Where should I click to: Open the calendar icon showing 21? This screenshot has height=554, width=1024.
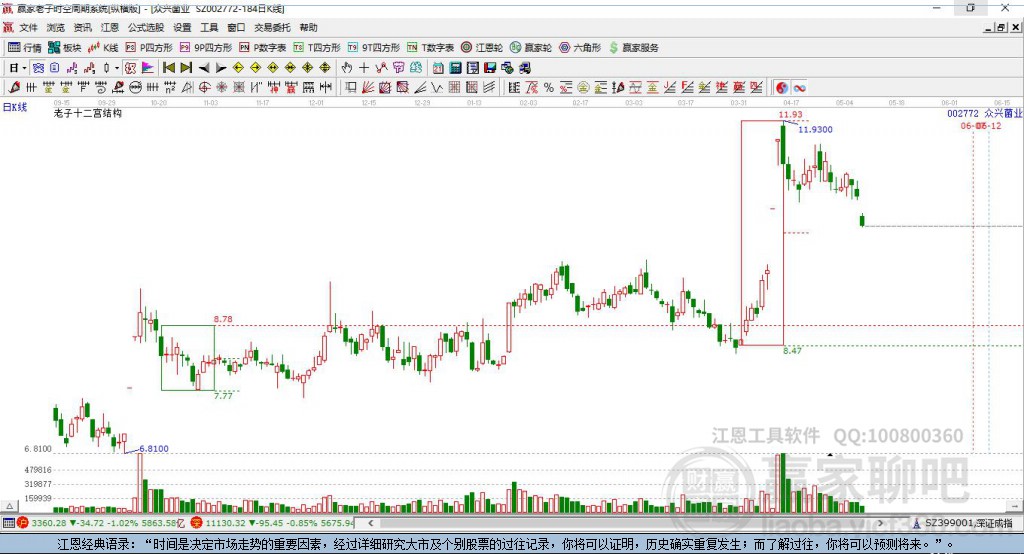(438, 68)
